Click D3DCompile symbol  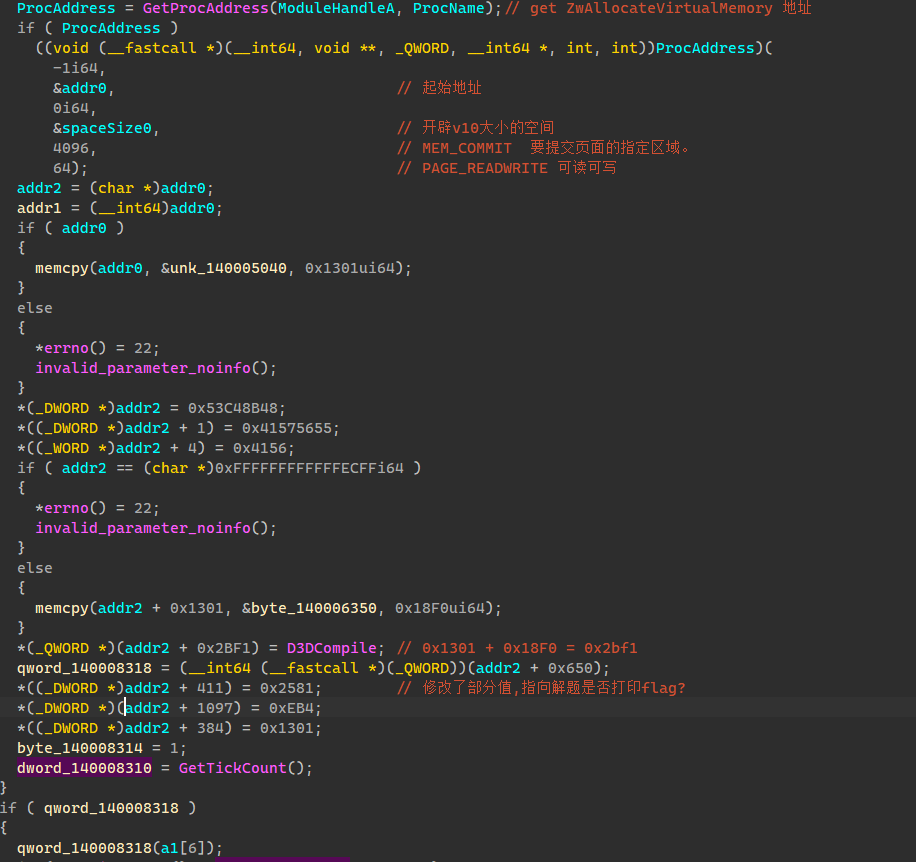(331, 648)
